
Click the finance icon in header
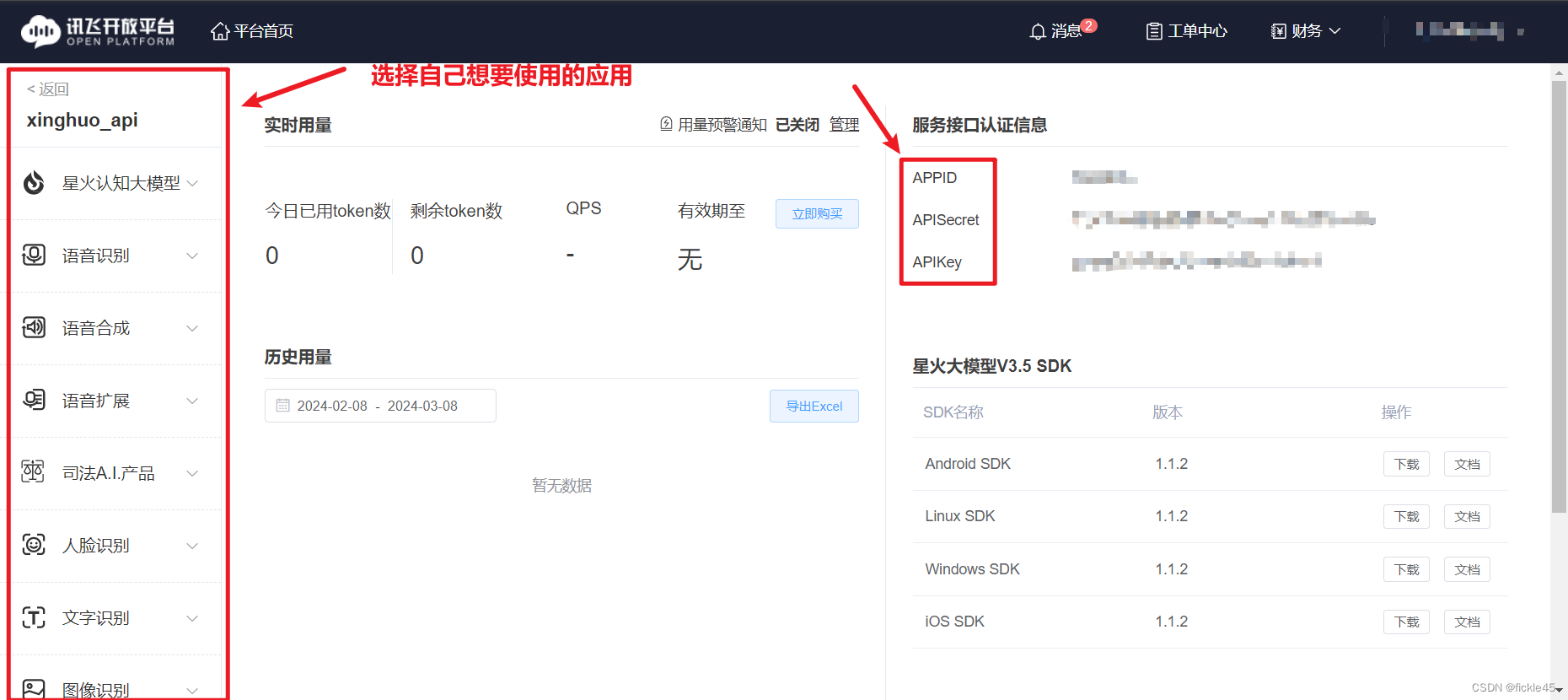(x=1279, y=31)
